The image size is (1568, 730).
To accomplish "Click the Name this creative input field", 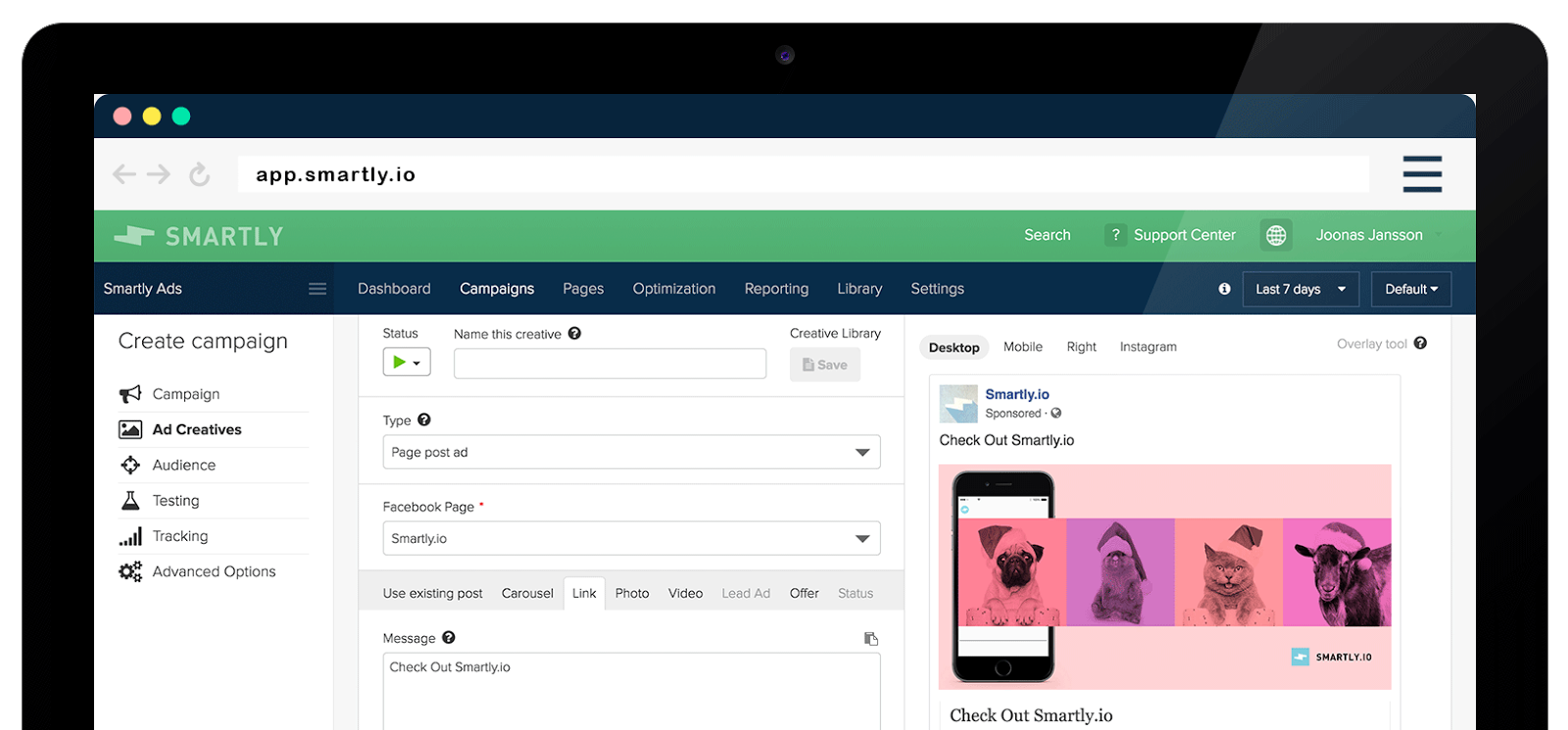I will click(x=610, y=364).
